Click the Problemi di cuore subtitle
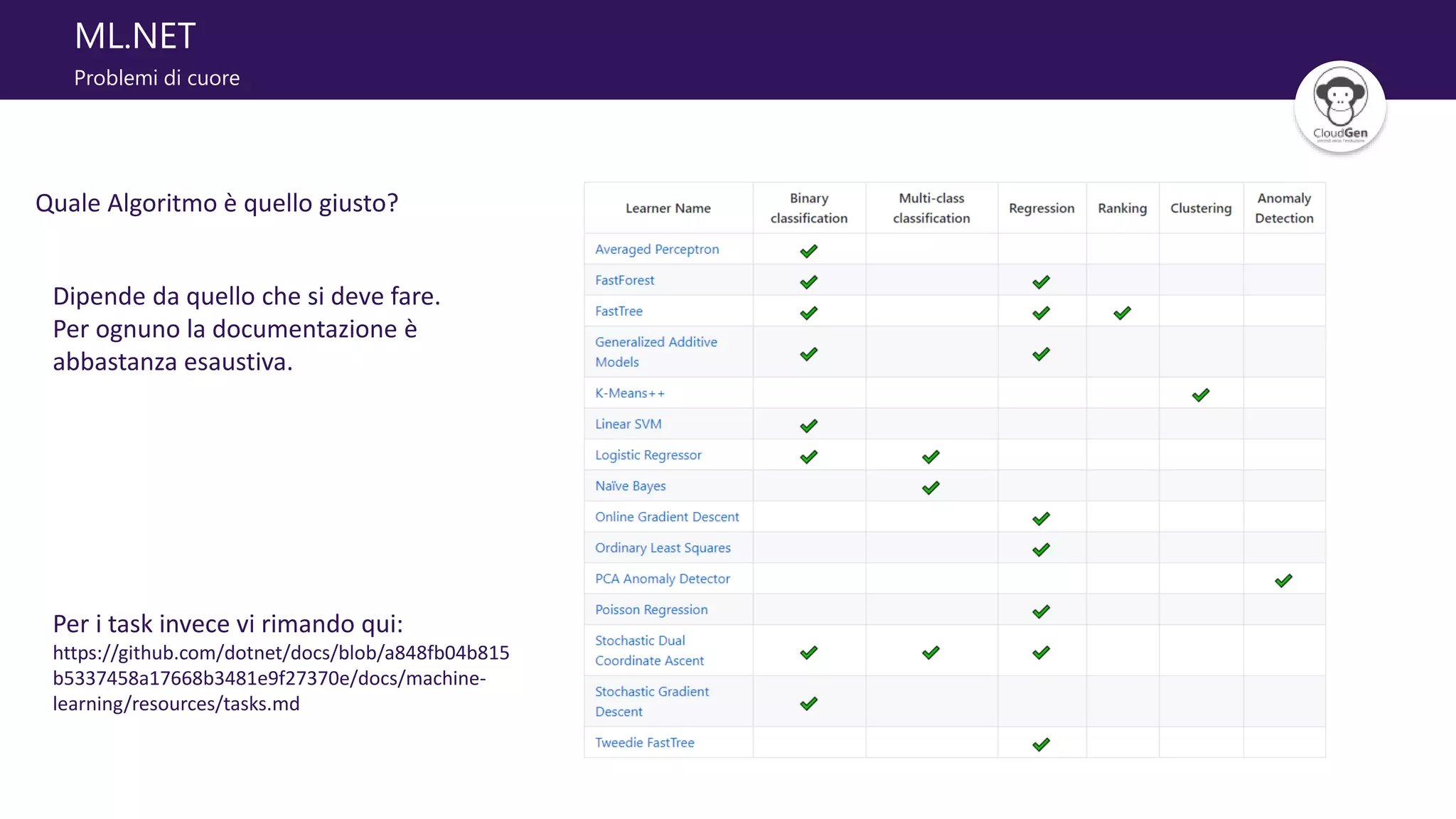The image size is (1456, 819). (x=157, y=77)
